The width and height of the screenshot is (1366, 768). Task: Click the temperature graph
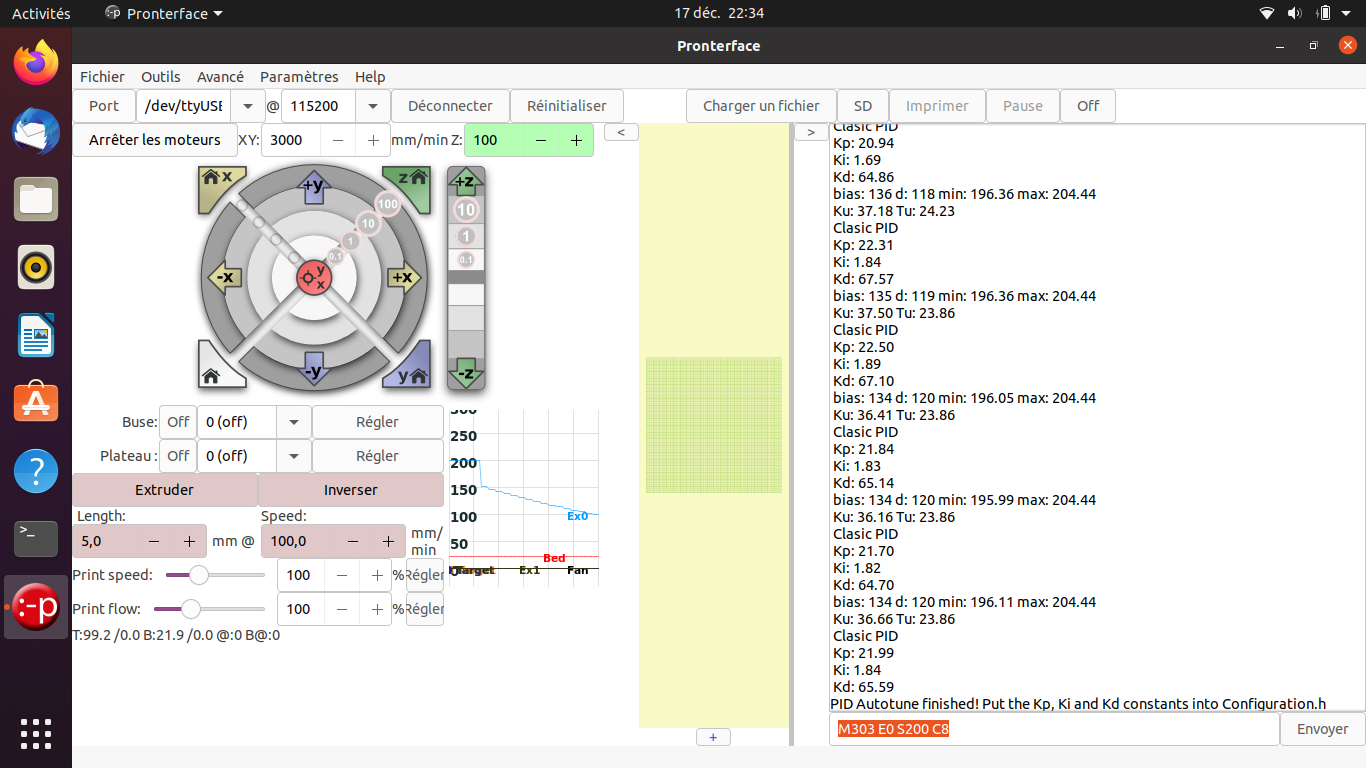click(523, 497)
